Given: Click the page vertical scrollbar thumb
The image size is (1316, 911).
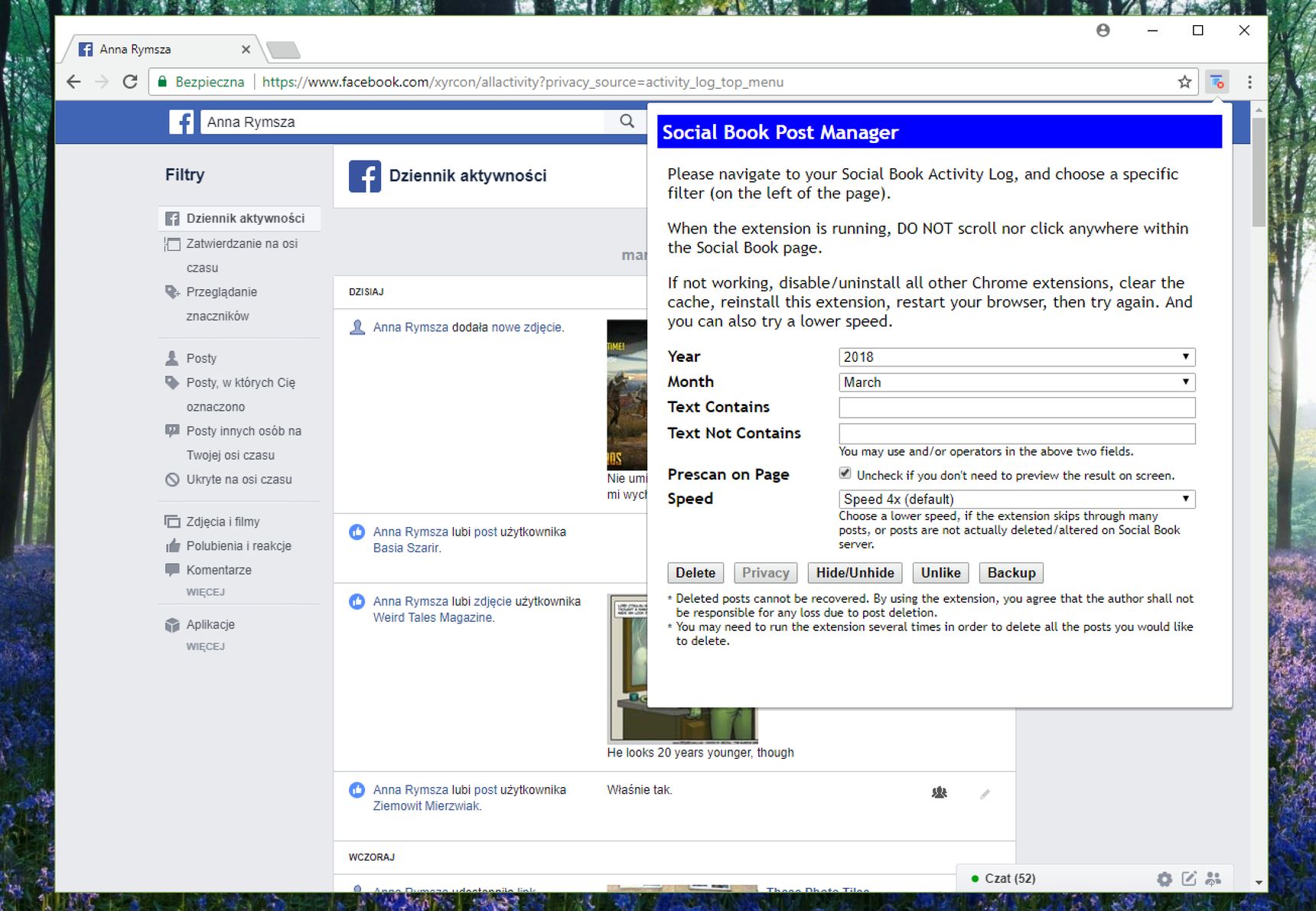Looking at the screenshot, I should click(1259, 173).
